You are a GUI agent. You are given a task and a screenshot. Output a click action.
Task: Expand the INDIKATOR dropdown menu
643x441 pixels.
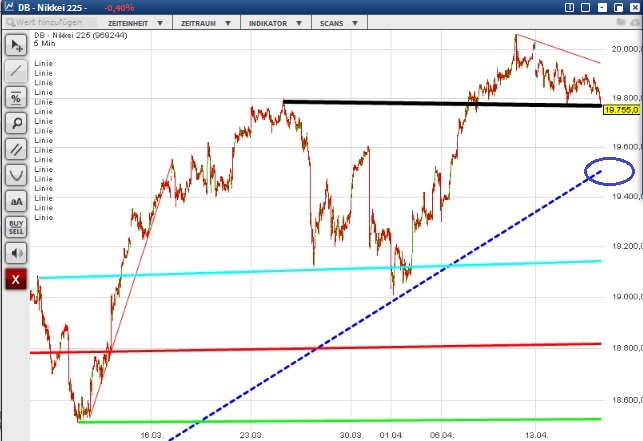click(x=276, y=23)
